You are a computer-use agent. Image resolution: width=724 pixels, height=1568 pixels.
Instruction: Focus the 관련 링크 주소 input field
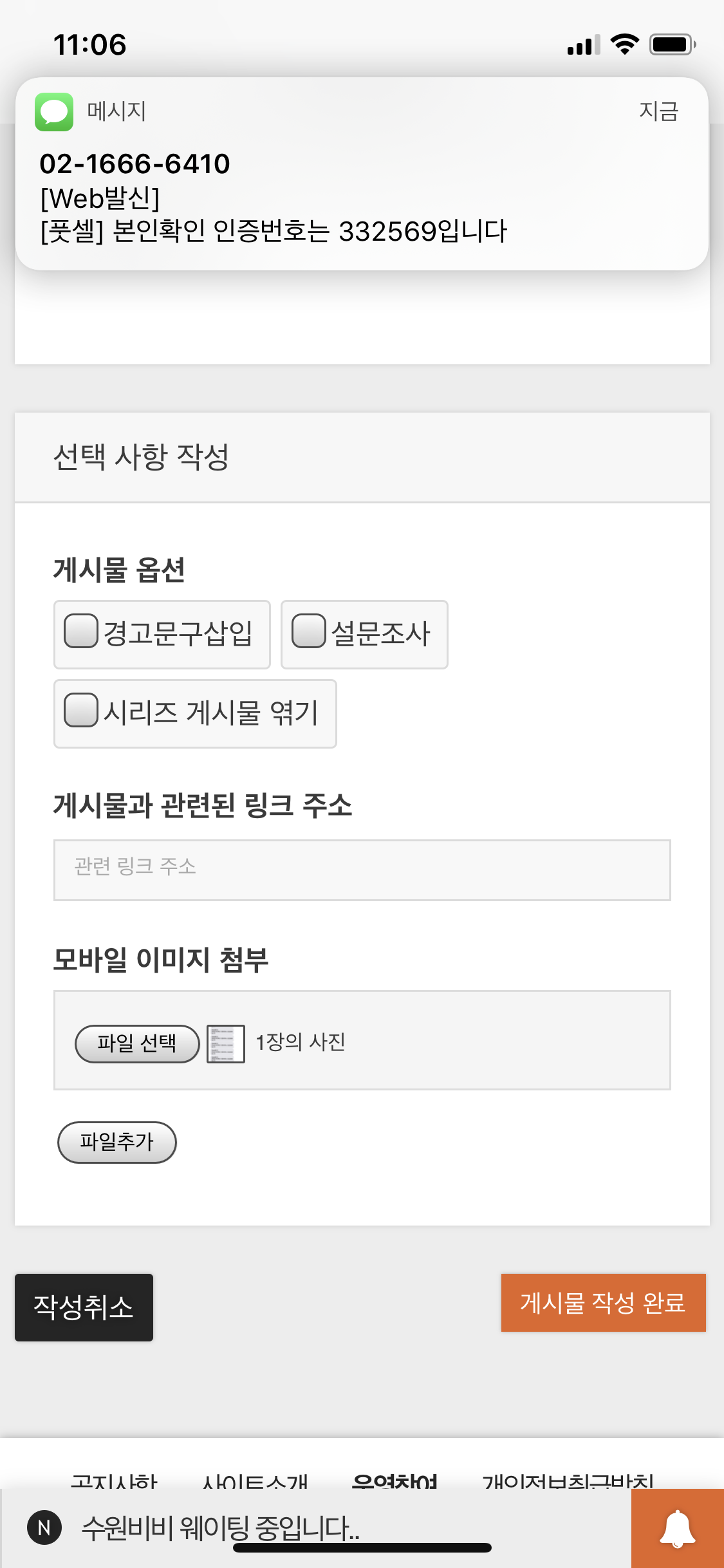tap(362, 870)
